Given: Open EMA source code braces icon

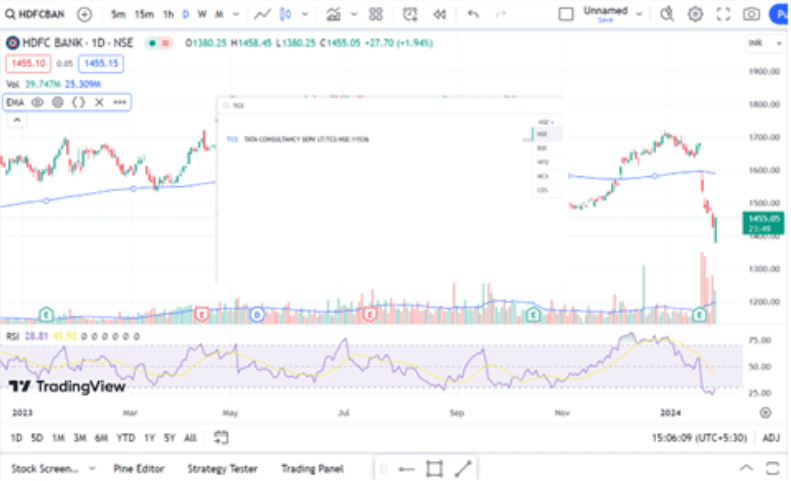Looking at the screenshot, I should (x=78, y=102).
